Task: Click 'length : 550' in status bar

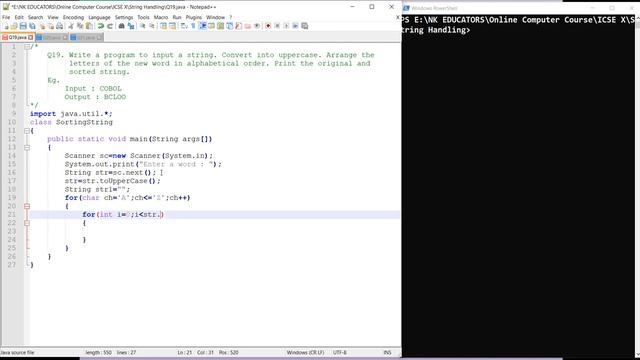Action: tap(98, 352)
